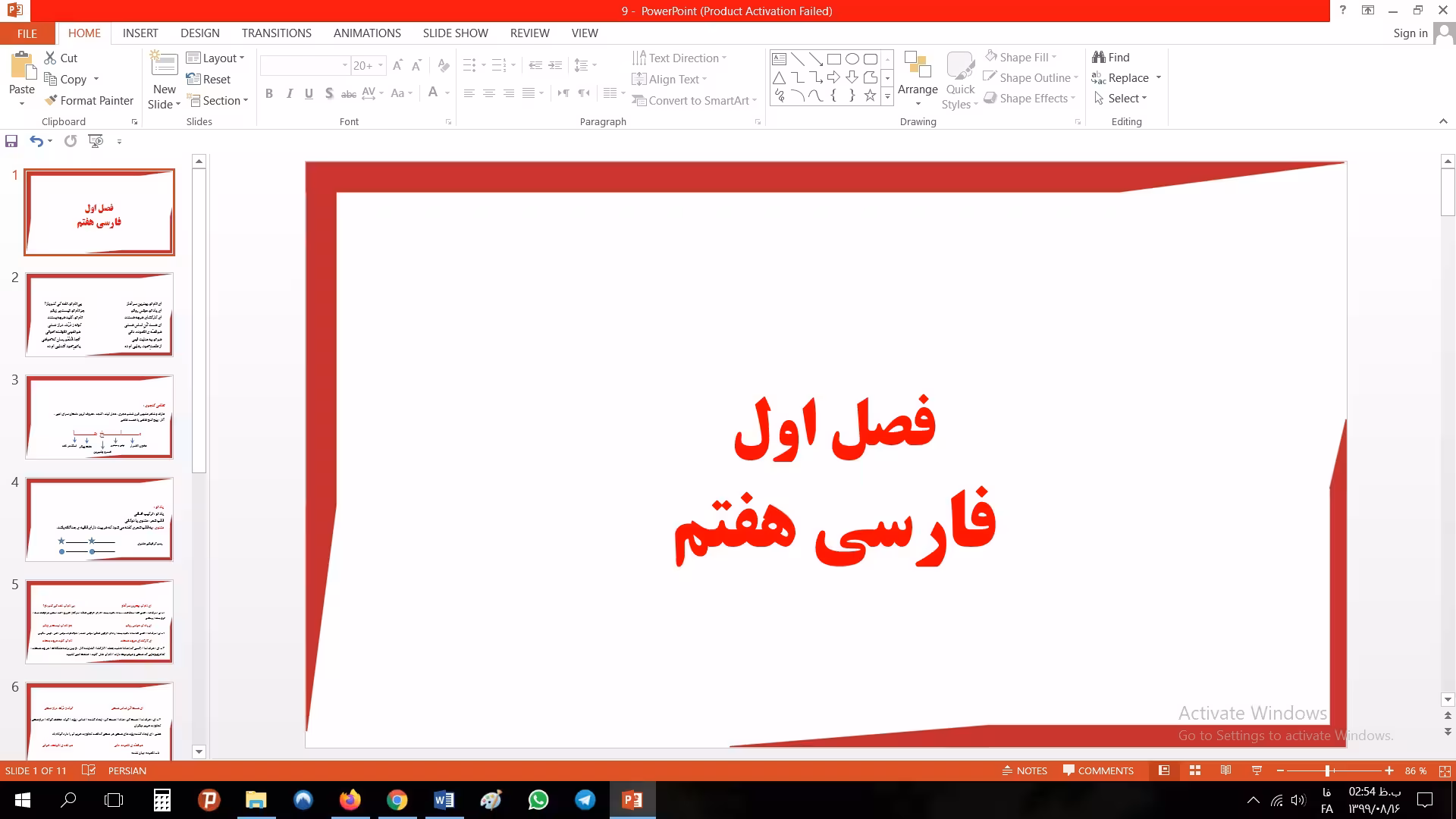The height and width of the screenshot is (819, 1456).
Task: Open Reading View from status bar
Action: click(x=1225, y=770)
